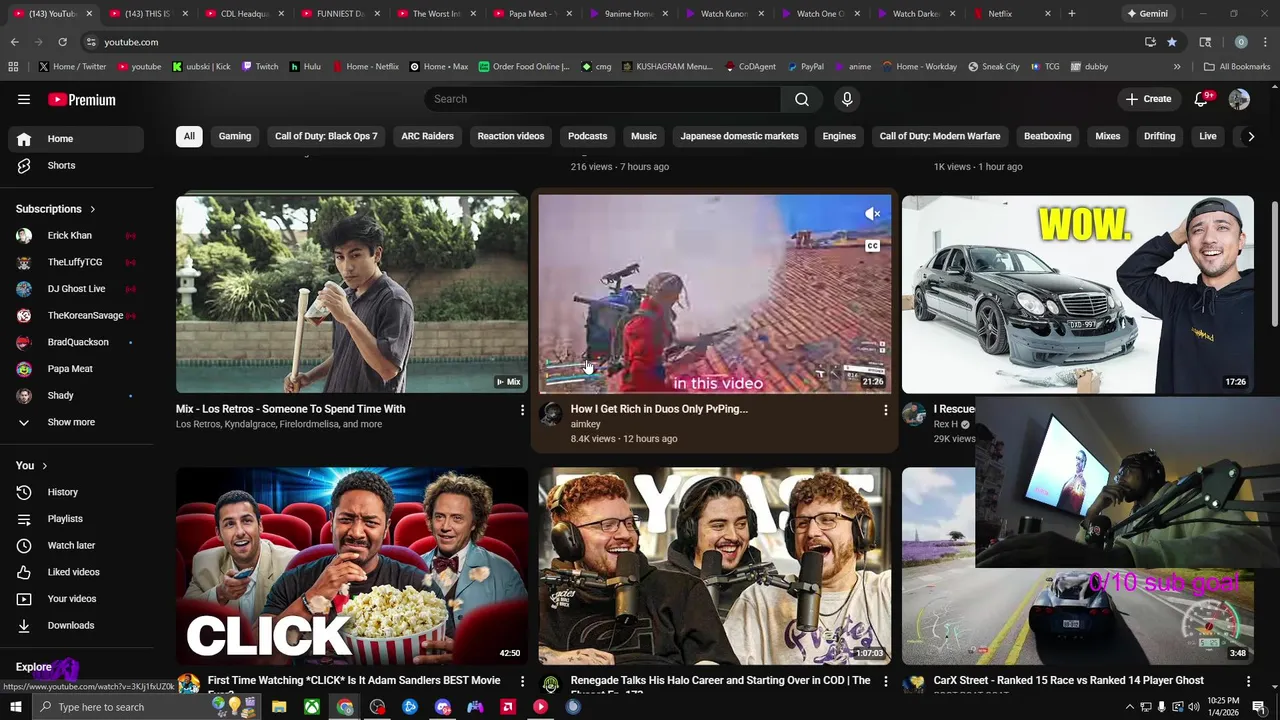This screenshot has height=720, width=1280.
Task: Select Beatboxing chip
Action: coord(1047,136)
